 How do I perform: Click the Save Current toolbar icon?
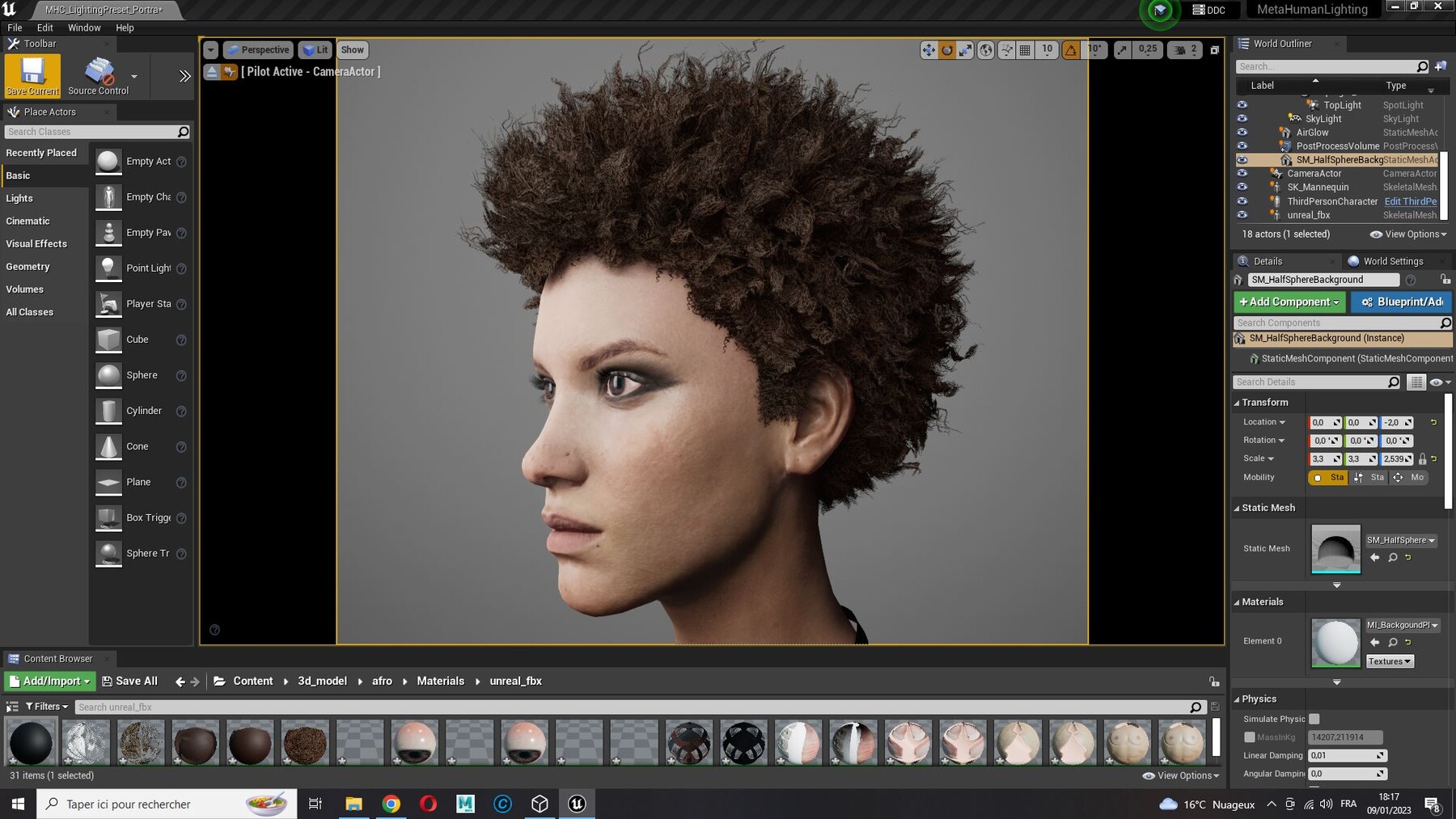[x=32, y=75]
